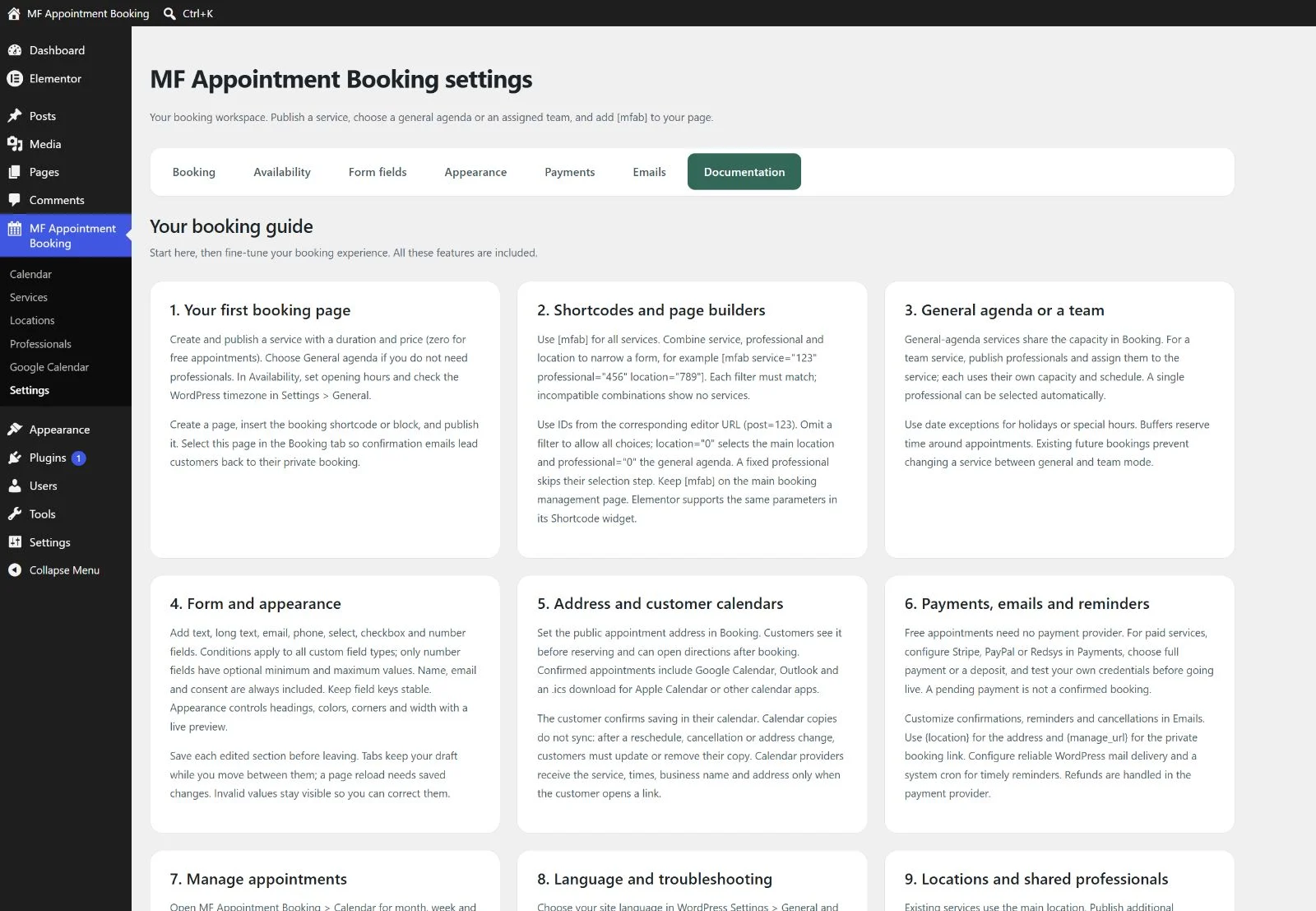Click the "2. Shortcodes and page builders" heading
The height and width of the screenshot is (911, 1316).
pos(651,310)
